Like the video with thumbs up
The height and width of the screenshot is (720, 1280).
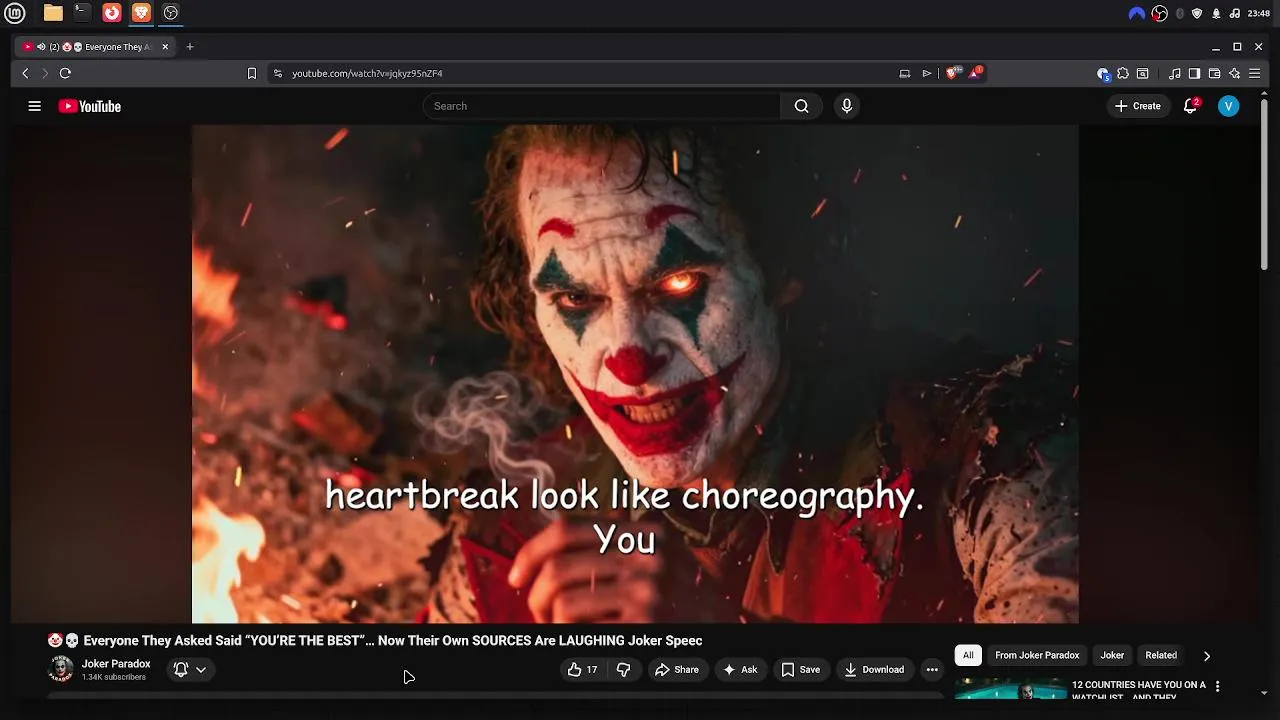click(582, 670)
